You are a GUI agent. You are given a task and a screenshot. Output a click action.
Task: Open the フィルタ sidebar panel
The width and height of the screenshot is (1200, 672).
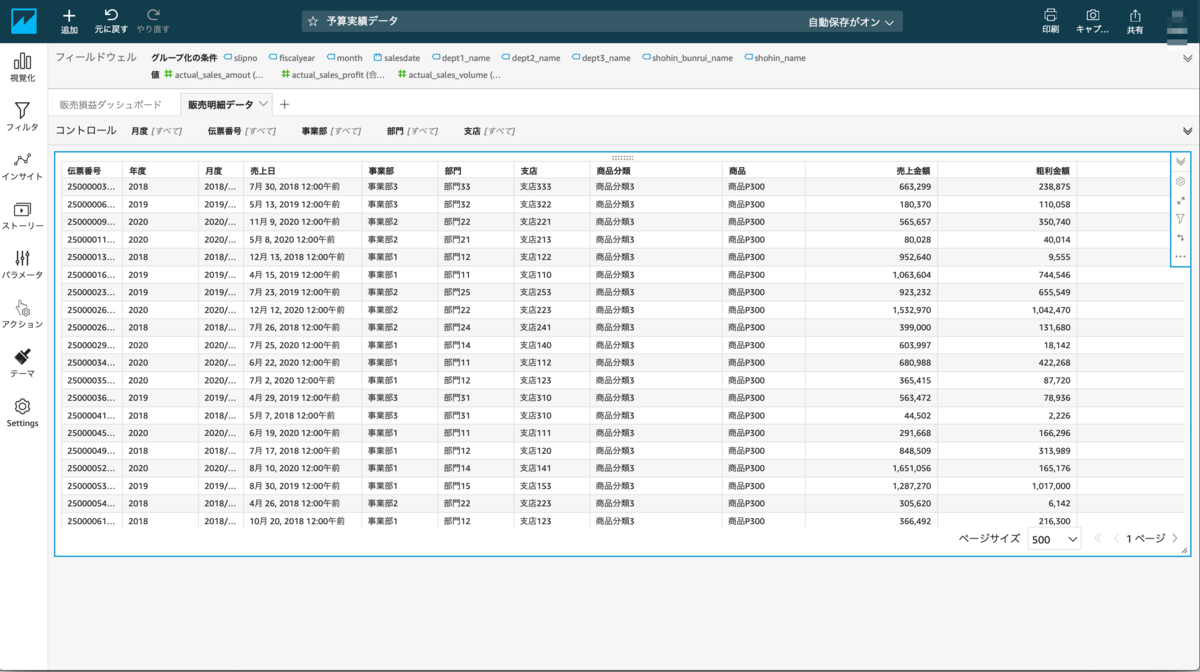coord(22,117)
